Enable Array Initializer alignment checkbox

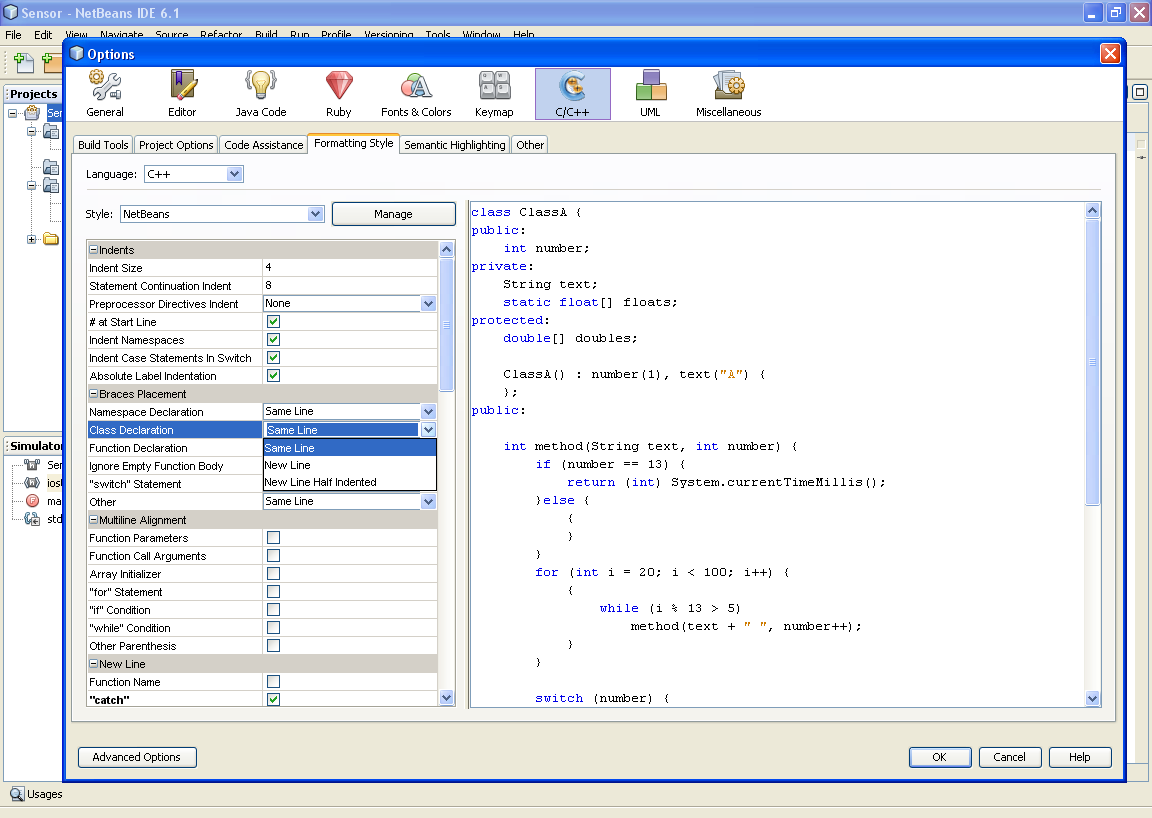(x=273, y=574)
